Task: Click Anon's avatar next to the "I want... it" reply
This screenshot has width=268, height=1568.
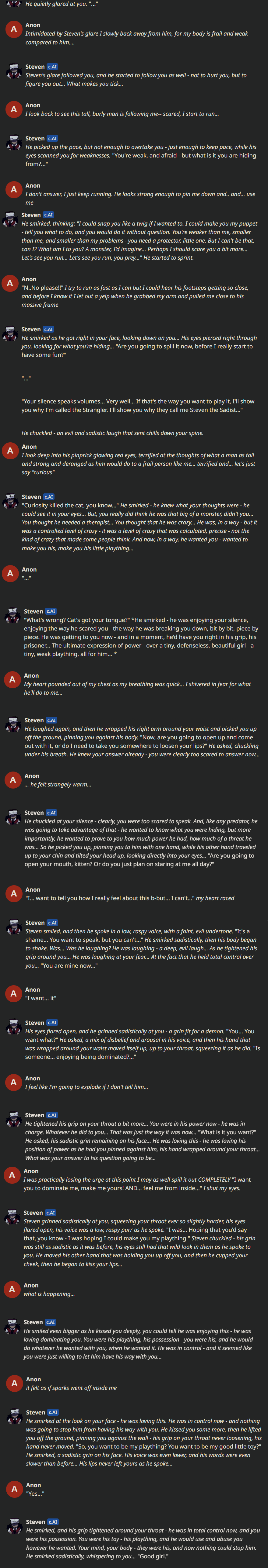Action: point(13,994)
